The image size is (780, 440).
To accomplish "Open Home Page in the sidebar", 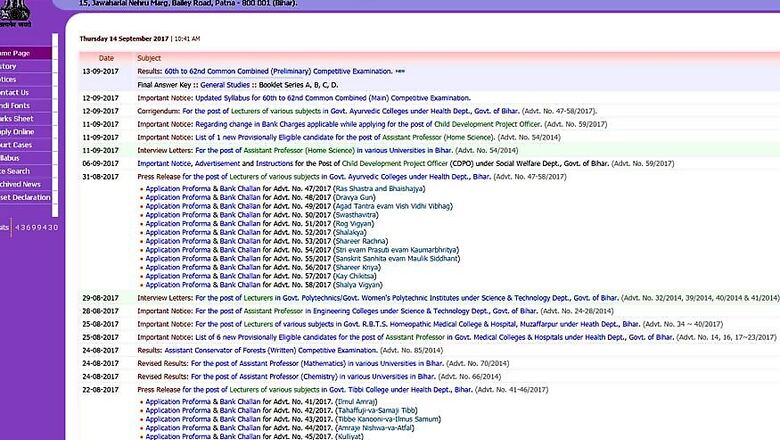I will coord(16,53).
